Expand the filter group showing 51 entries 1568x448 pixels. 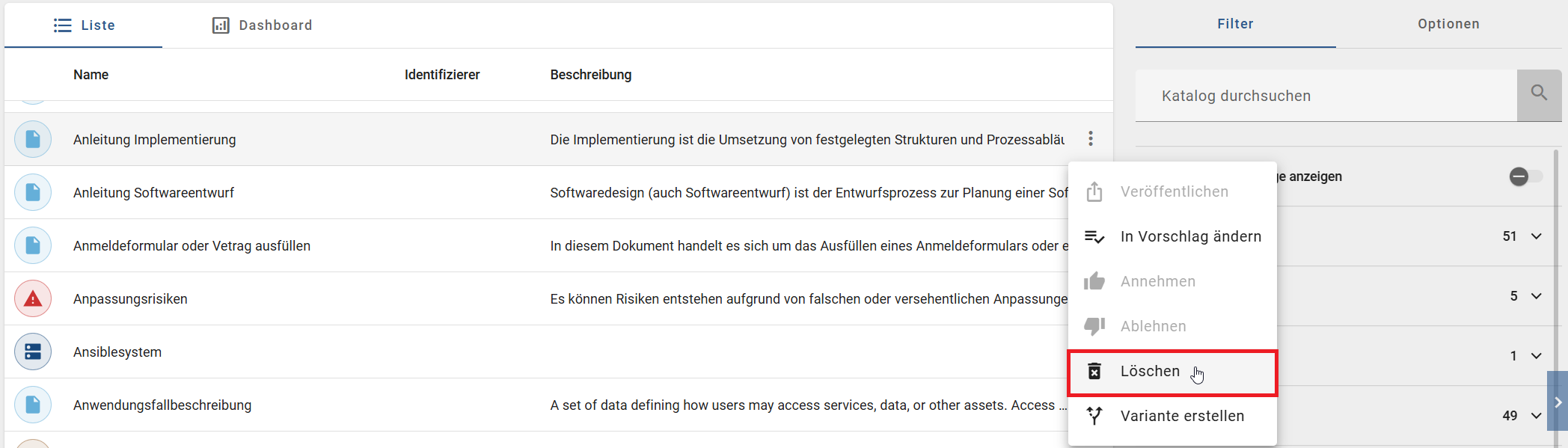coord(1536,236)
